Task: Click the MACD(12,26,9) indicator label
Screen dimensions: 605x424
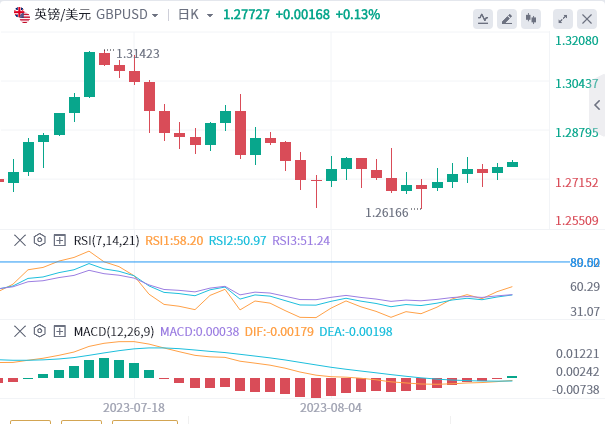Action: [113, 331]
